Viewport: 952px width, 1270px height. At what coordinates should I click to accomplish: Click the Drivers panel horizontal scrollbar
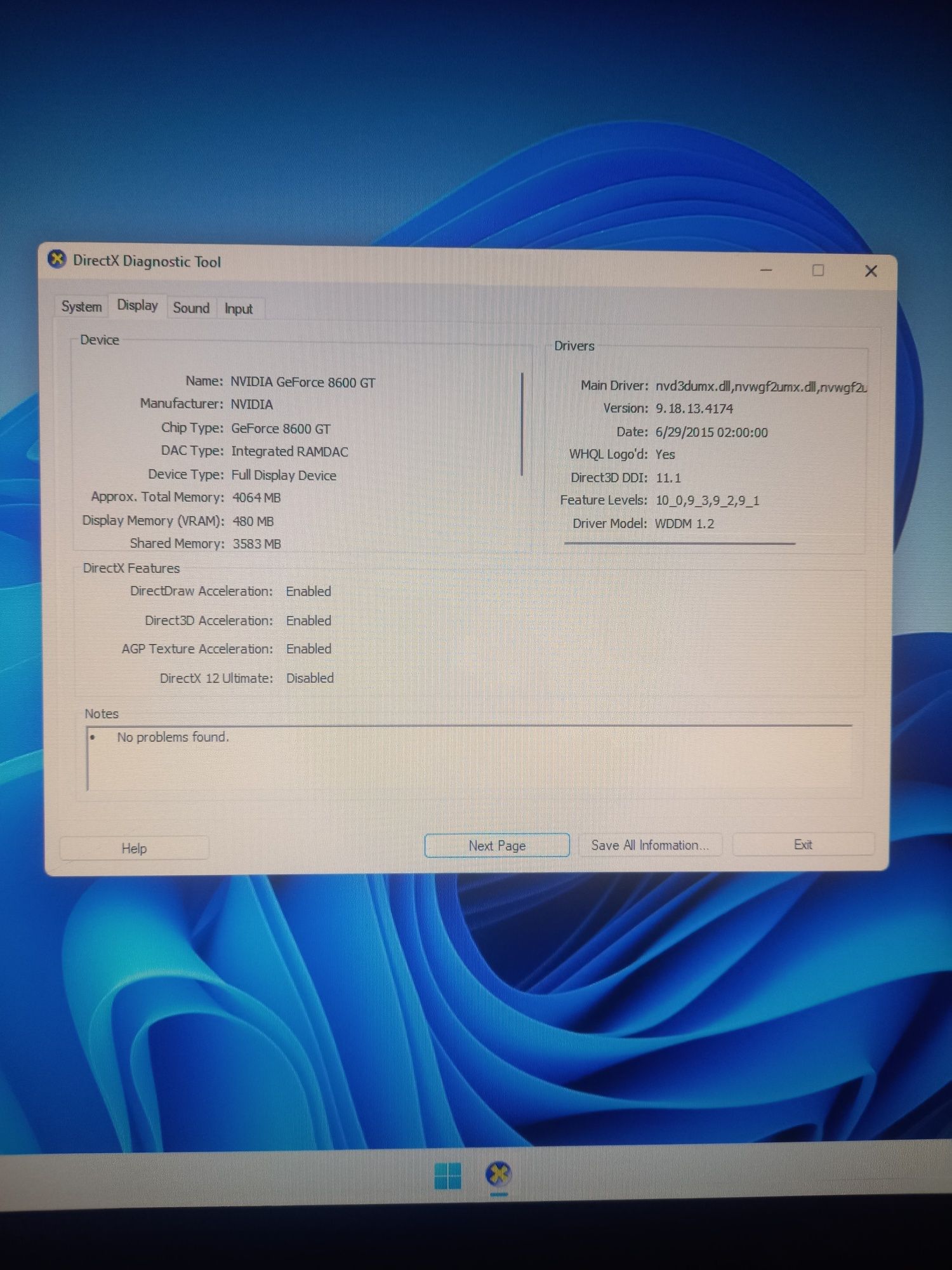coord(680,544)
